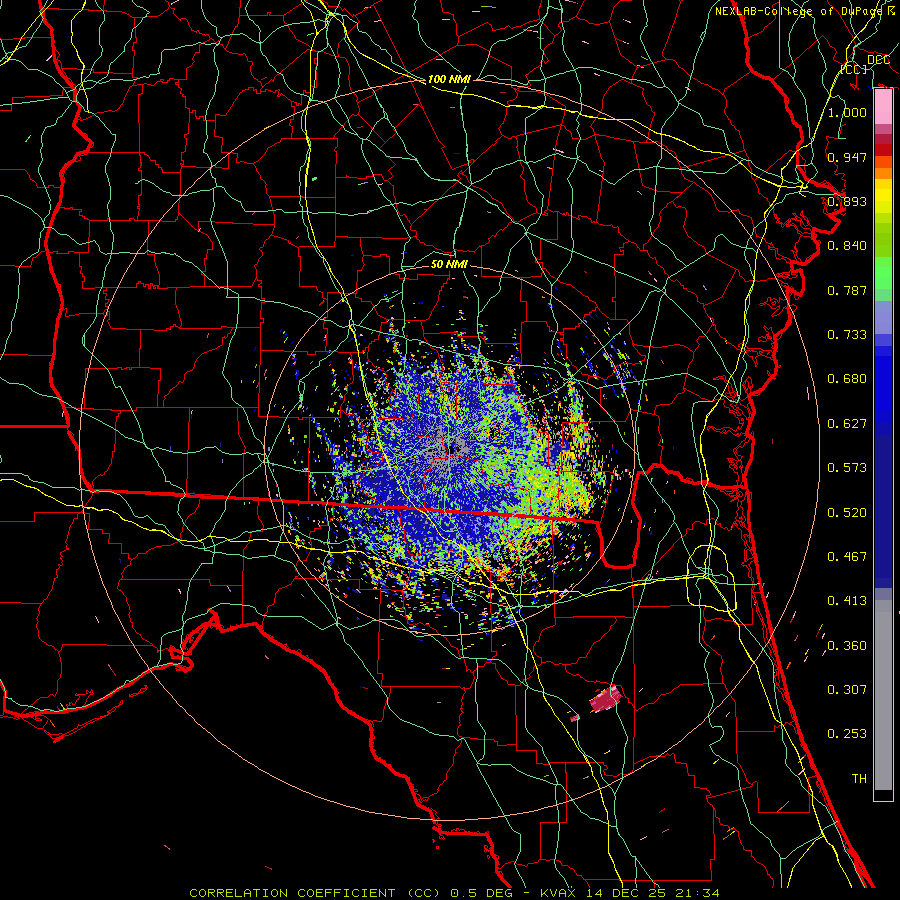
Task: Pick the lavender segment of the color scale
Action: pos(883,317)
